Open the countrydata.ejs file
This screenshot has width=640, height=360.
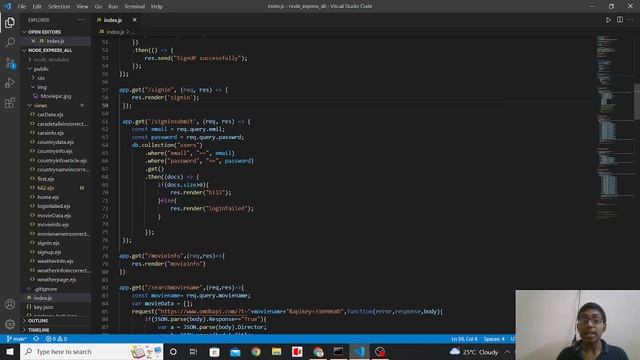pos(55,142)
